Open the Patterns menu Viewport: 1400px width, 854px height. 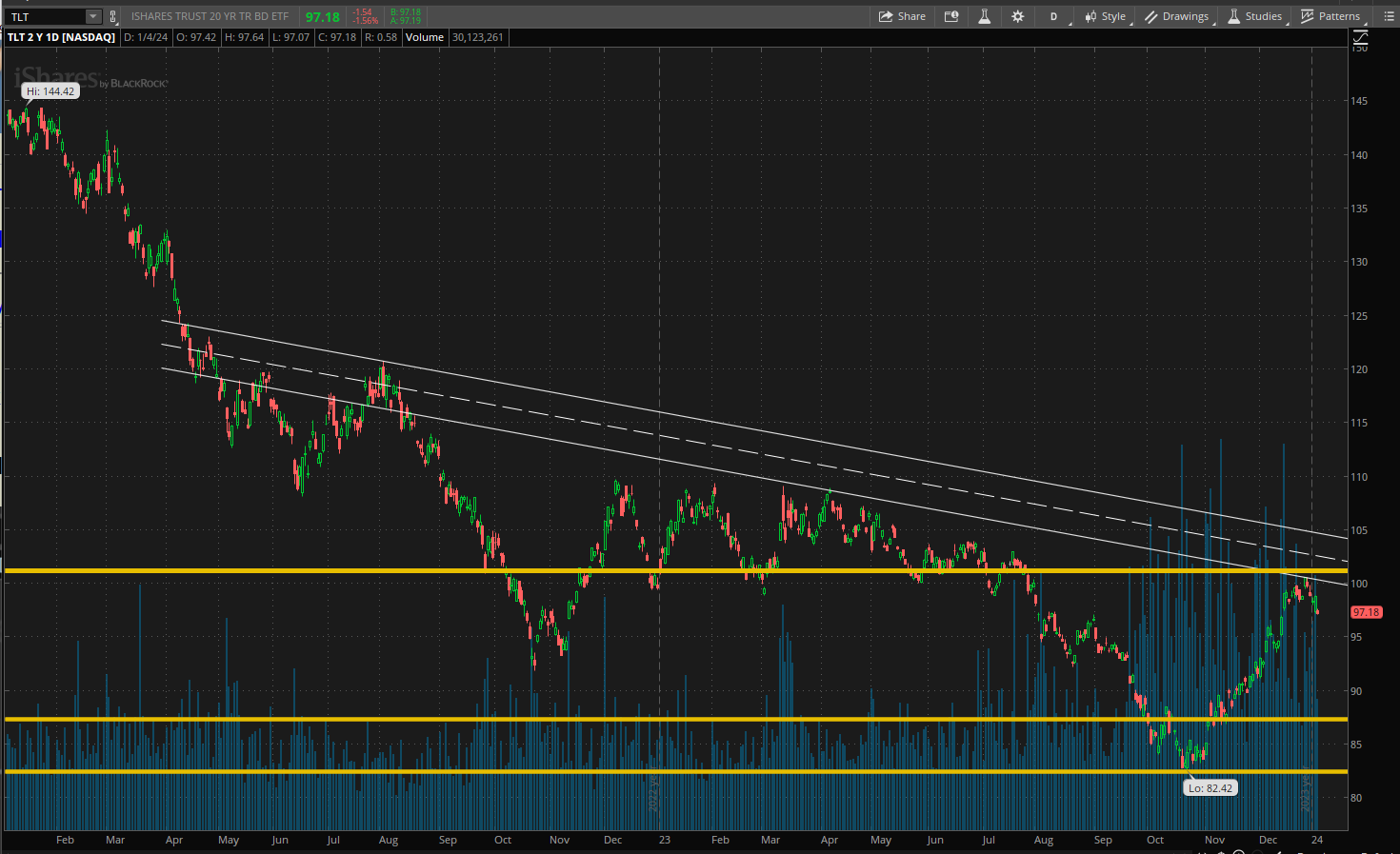click(1330, 16)
